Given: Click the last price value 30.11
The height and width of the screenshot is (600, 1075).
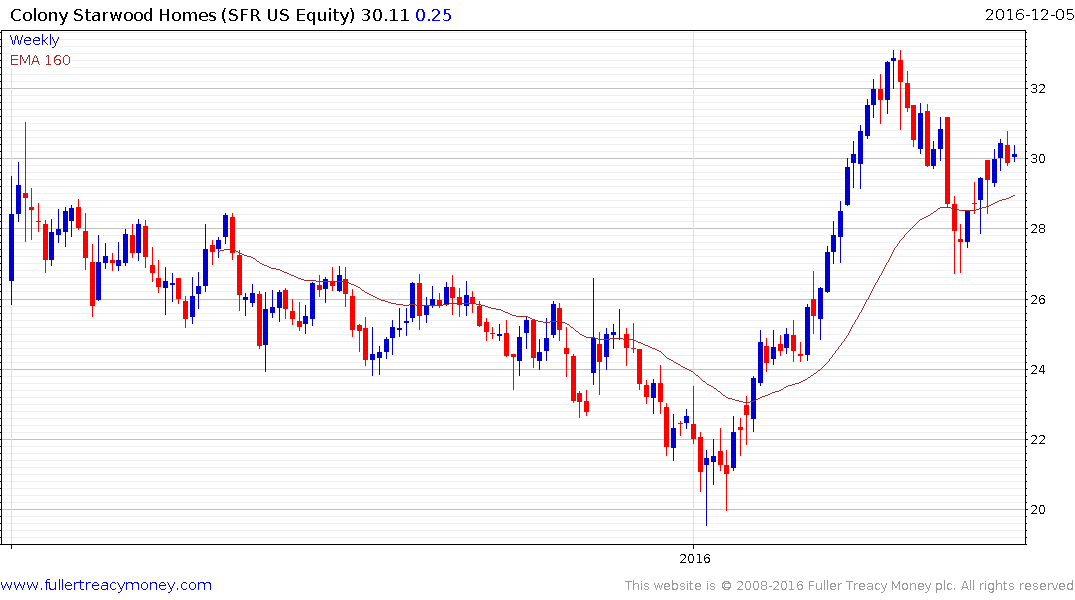Looking at the screenshot, I should (385, 15).
